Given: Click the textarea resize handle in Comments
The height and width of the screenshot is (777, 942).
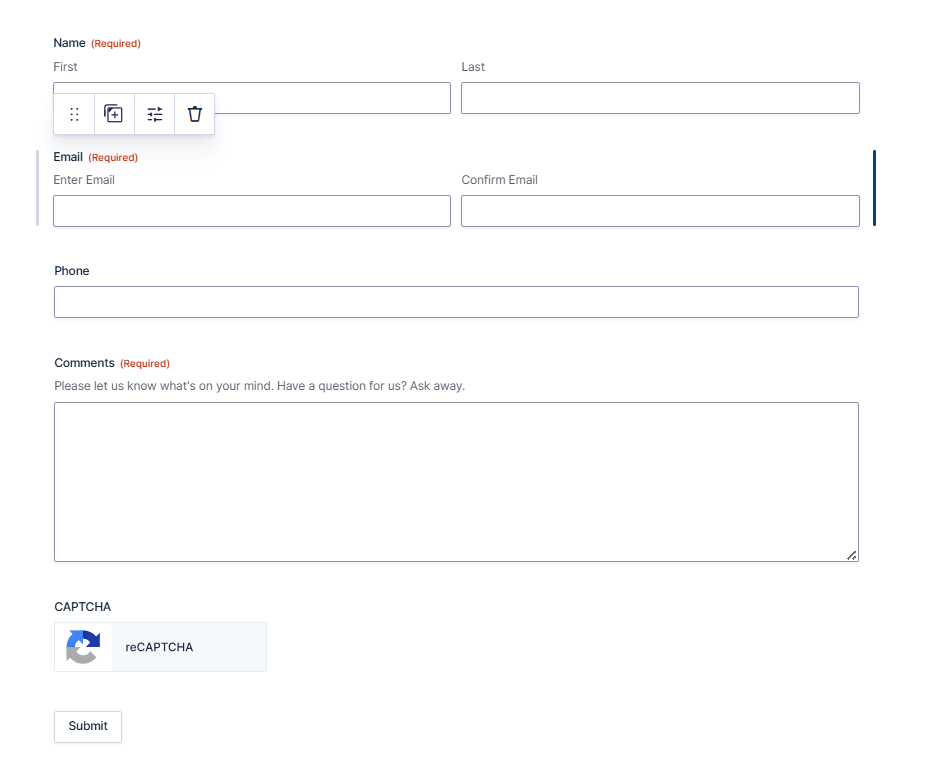Looking at the screenshot, I should [851, 555].
